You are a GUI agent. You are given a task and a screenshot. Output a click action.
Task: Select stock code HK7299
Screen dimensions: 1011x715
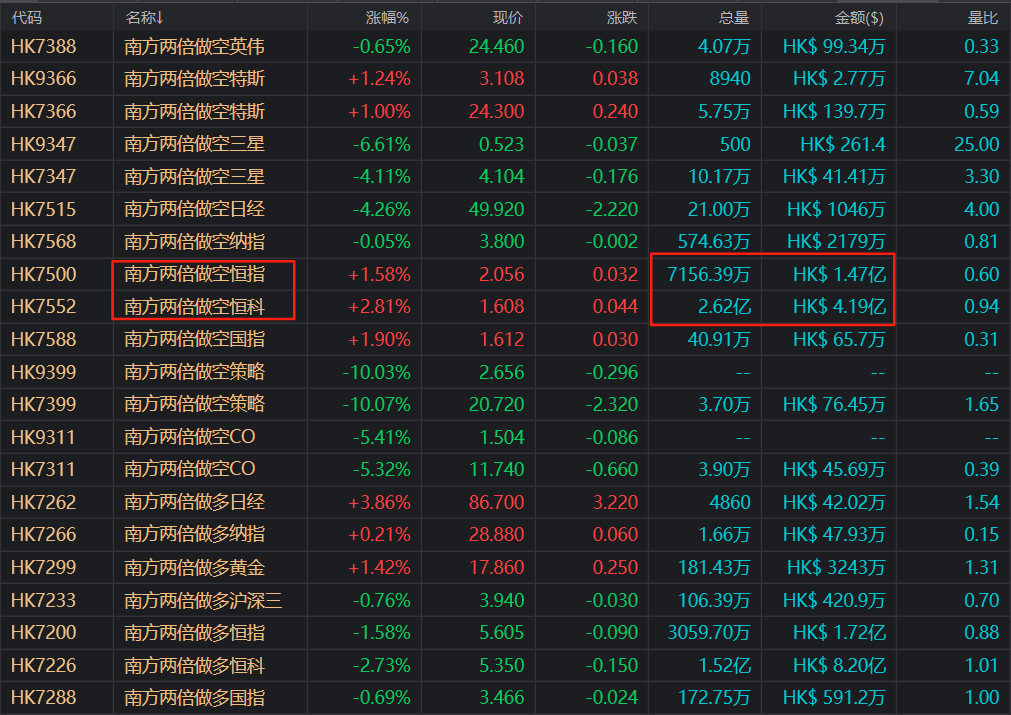(43, 567)
